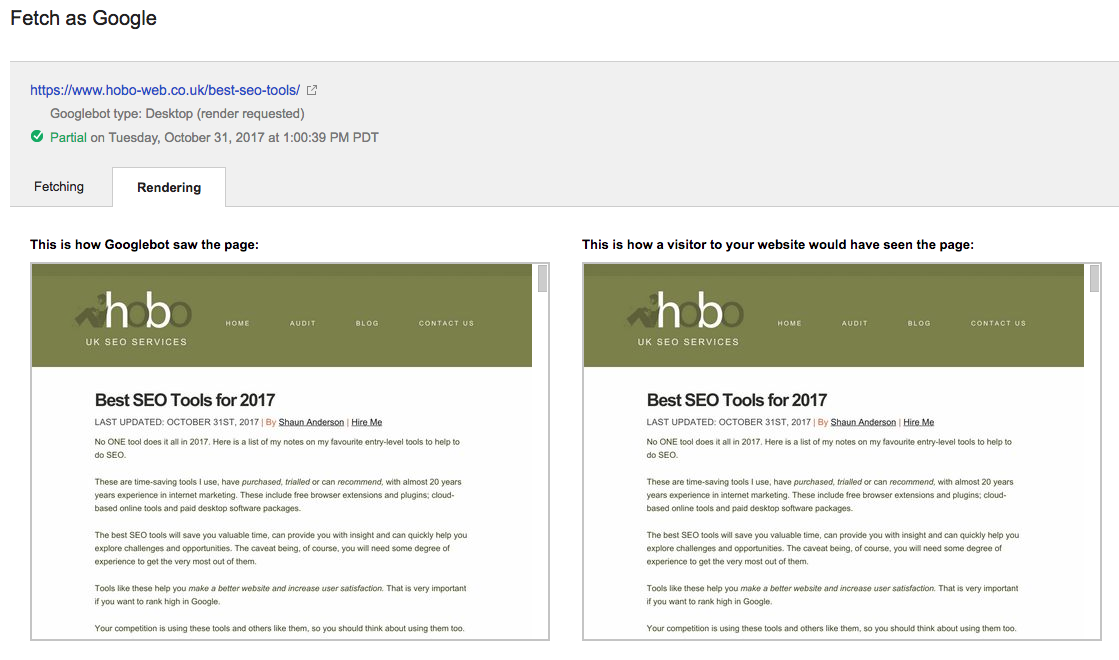The width and height of the screenshot is (1119, 660).
Task: Click the external link icon beside URL
Action: pyautogui.click(x=312, y=90)
